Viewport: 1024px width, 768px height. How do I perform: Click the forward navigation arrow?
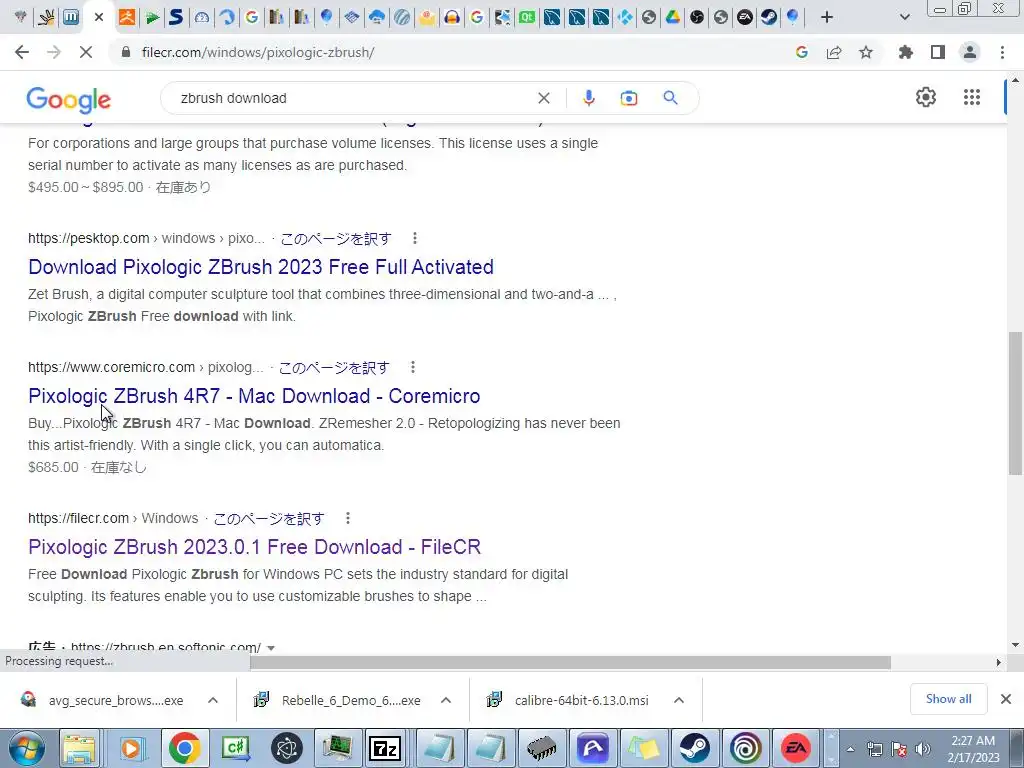click(54, 52)
